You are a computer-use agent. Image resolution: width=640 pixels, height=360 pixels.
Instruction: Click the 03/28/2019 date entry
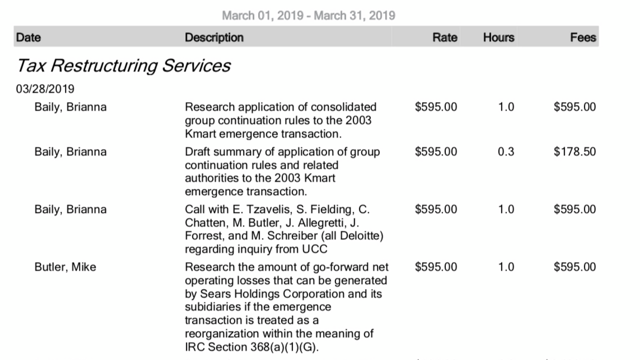(45, 89)
